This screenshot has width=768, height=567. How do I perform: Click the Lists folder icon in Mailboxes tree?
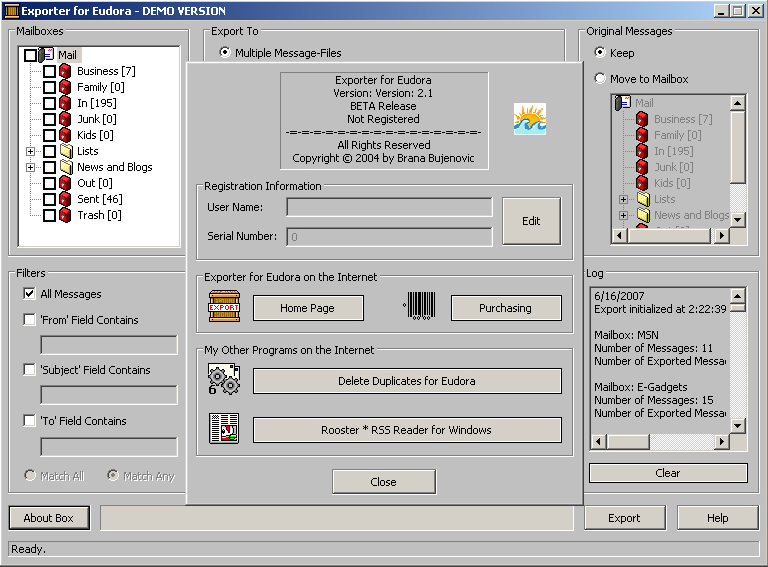66,151
